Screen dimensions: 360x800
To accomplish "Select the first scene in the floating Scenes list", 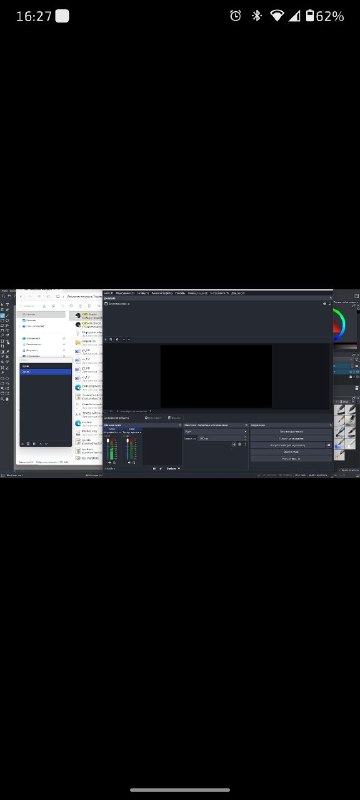I will tap(45, 366).
